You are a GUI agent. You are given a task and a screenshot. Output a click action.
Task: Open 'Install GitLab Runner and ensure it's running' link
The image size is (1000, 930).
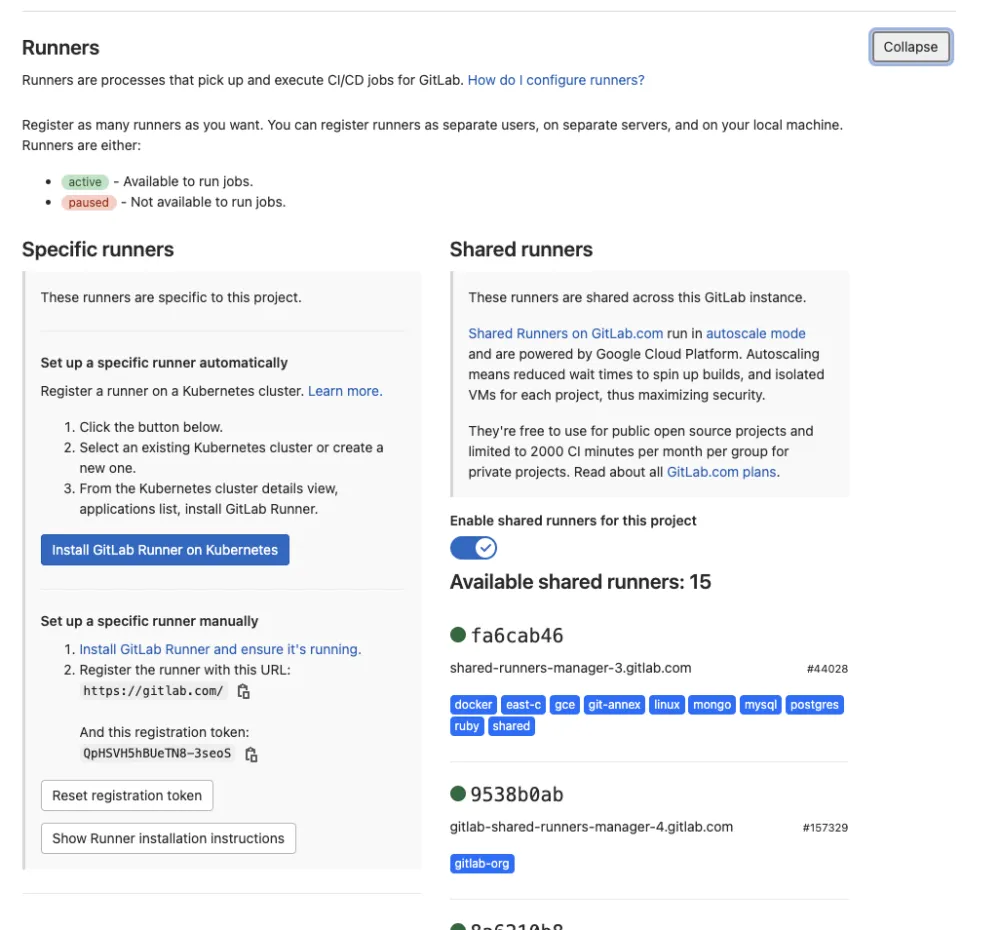pos(220,649)
